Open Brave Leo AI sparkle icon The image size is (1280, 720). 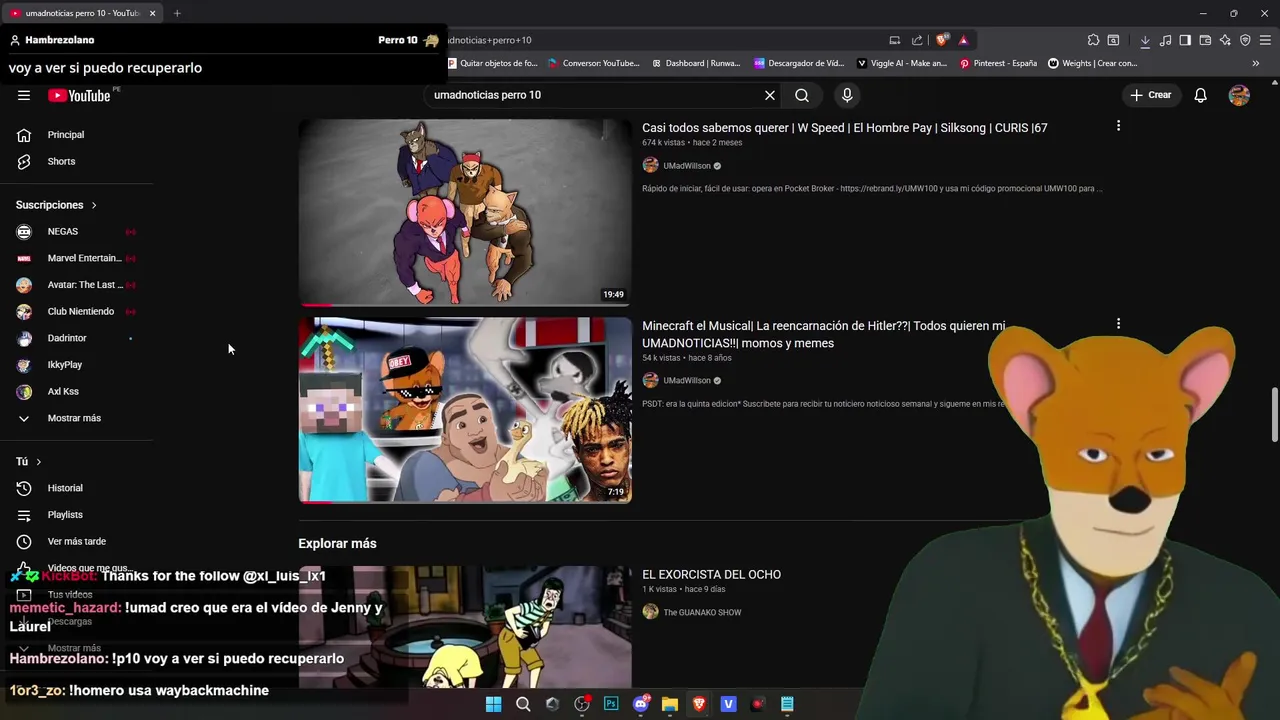(x=1225, y=40)
